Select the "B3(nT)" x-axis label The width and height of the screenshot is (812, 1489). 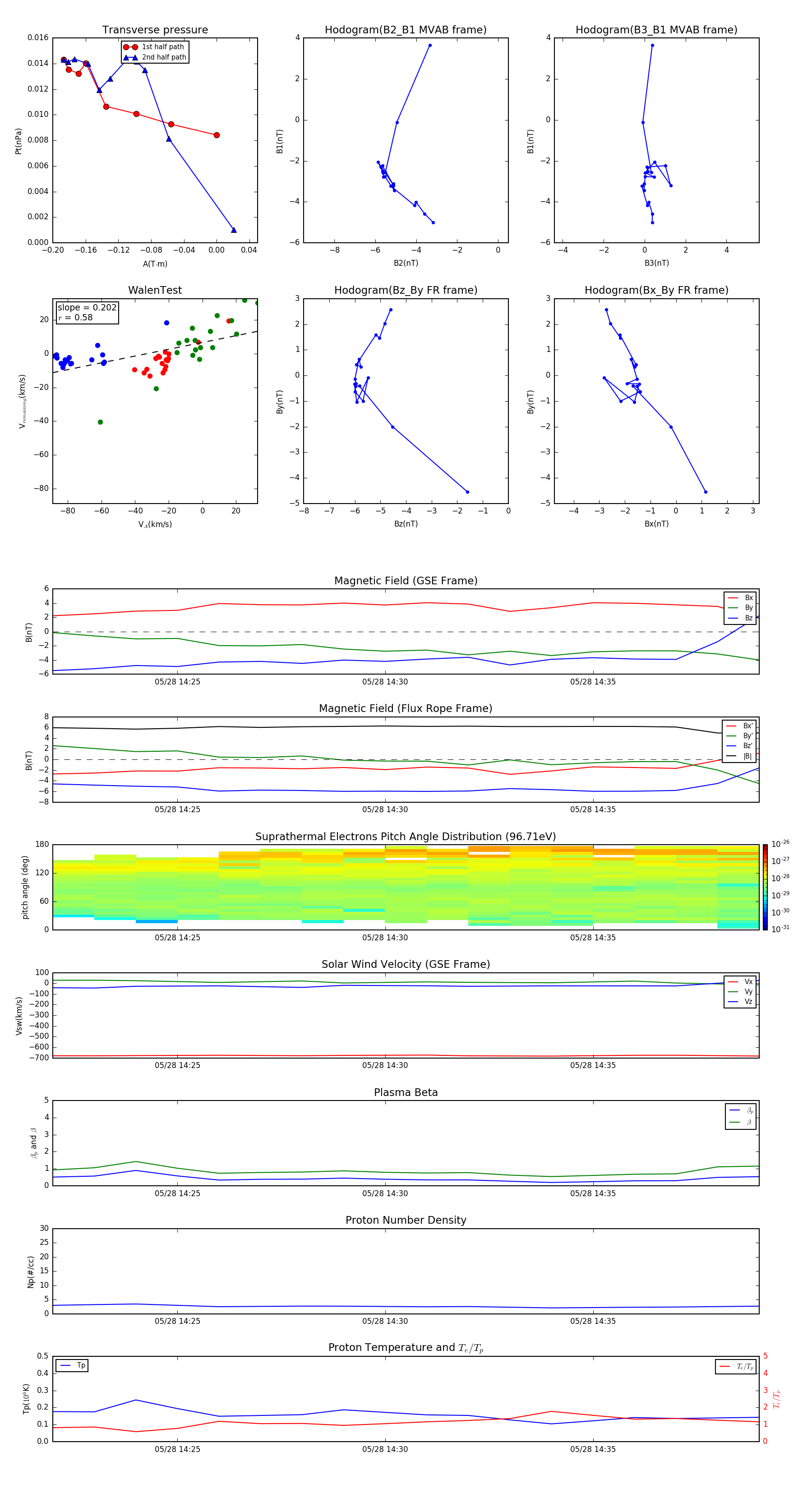pos(656,263)
